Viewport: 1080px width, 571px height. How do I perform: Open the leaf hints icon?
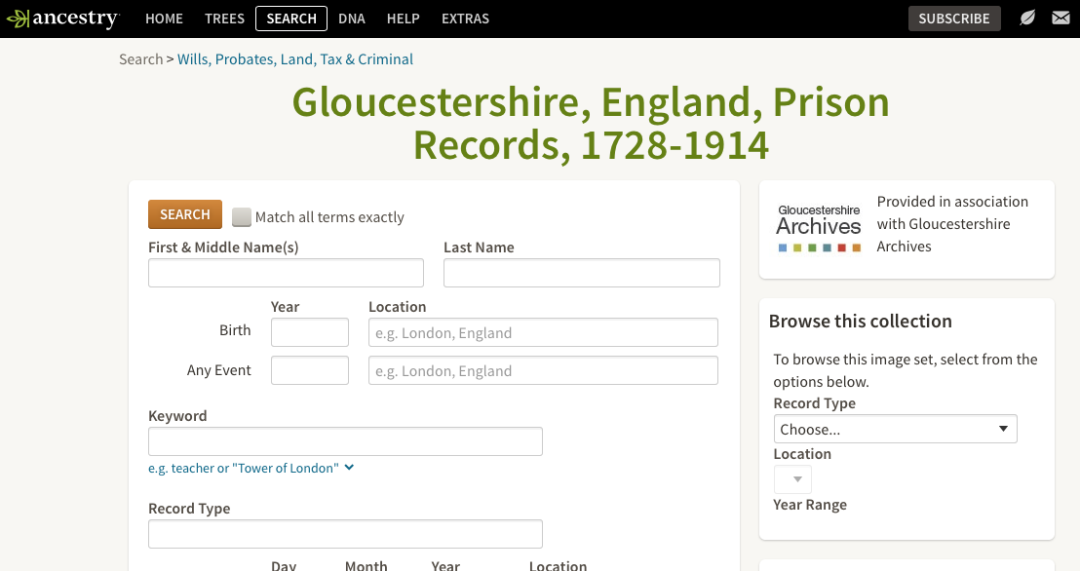tap(1027, 18)
